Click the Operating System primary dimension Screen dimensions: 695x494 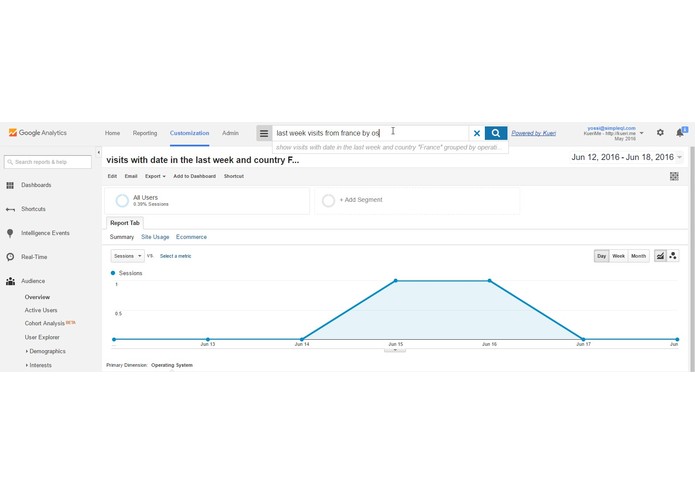click(172, 366)
